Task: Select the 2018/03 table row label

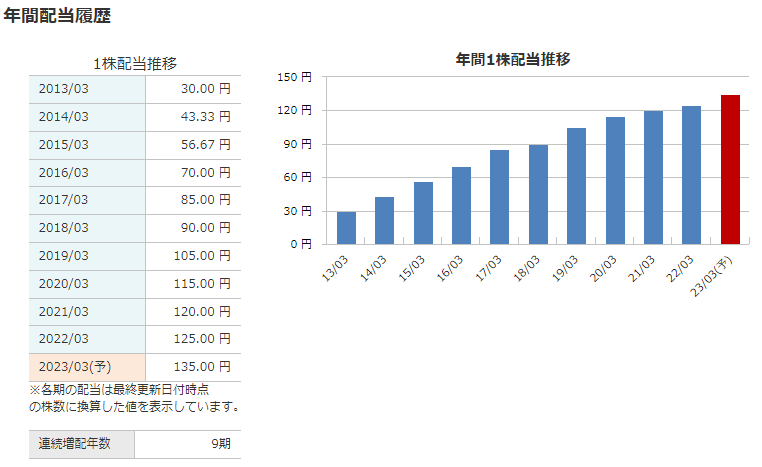Action: (x=64, y=228)
